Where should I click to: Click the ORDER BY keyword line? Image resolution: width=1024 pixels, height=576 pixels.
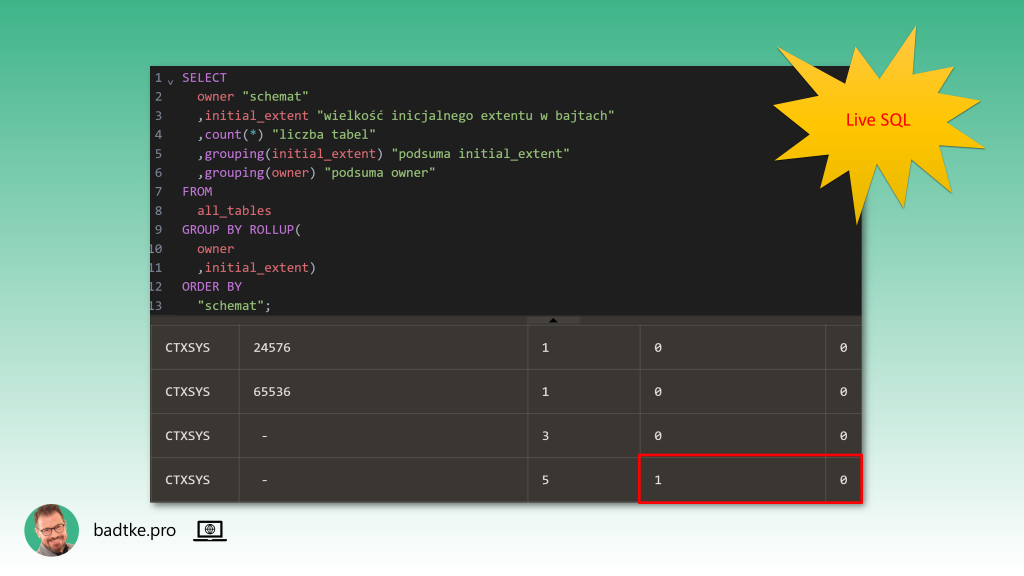point(212,287)
